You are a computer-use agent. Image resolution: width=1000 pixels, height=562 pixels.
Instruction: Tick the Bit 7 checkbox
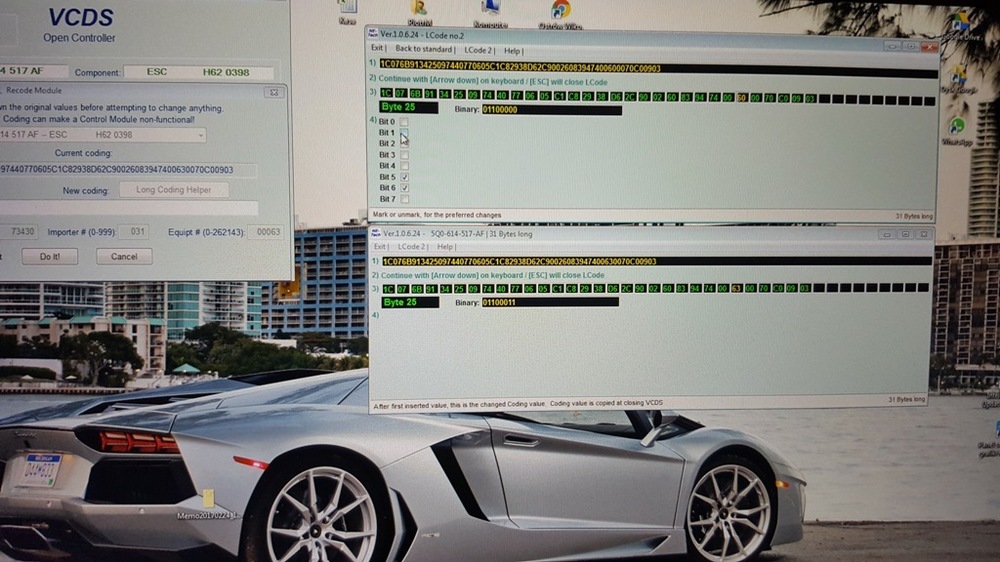click(x=404, y=199)
